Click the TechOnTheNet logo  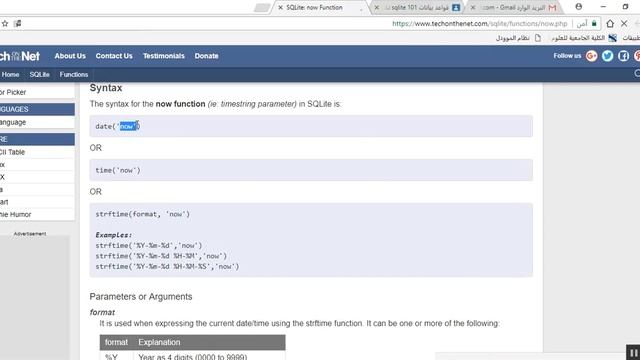click(20, 56)
